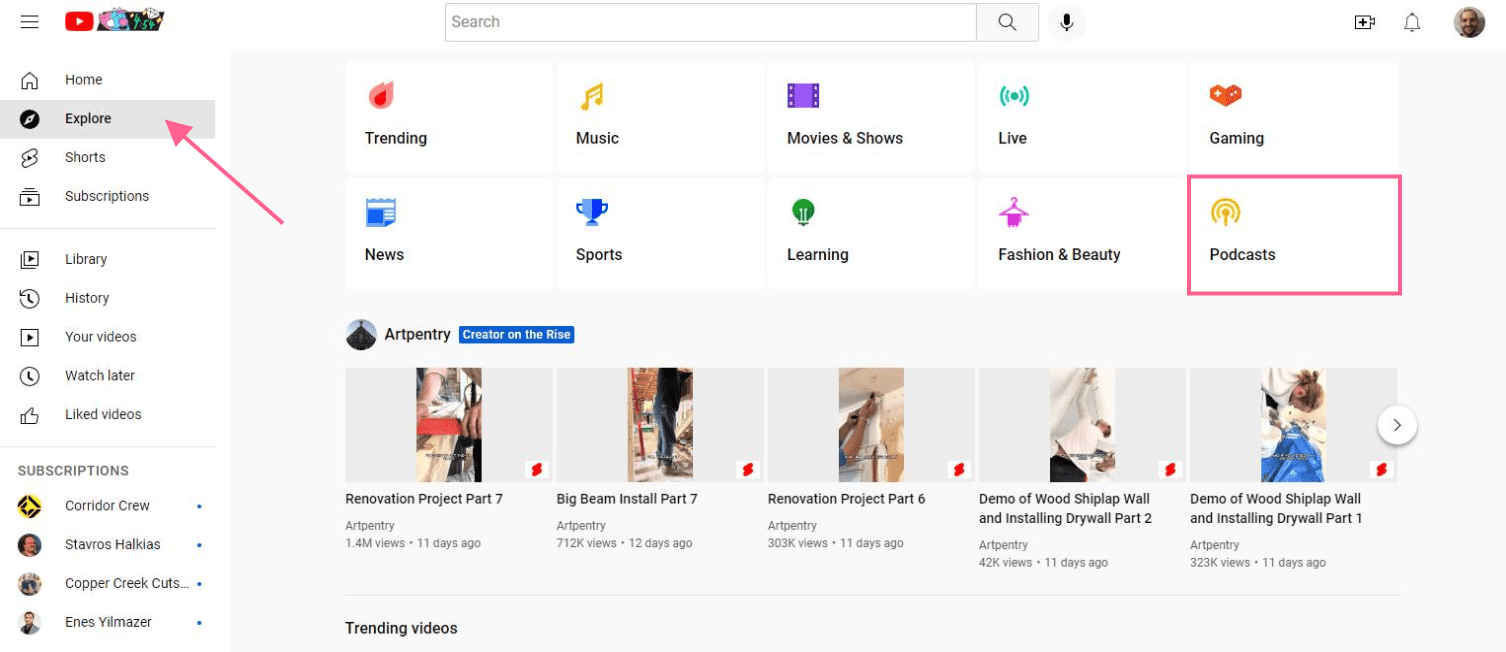Open the Artpentry channel avatar

[x=361, y=335]
